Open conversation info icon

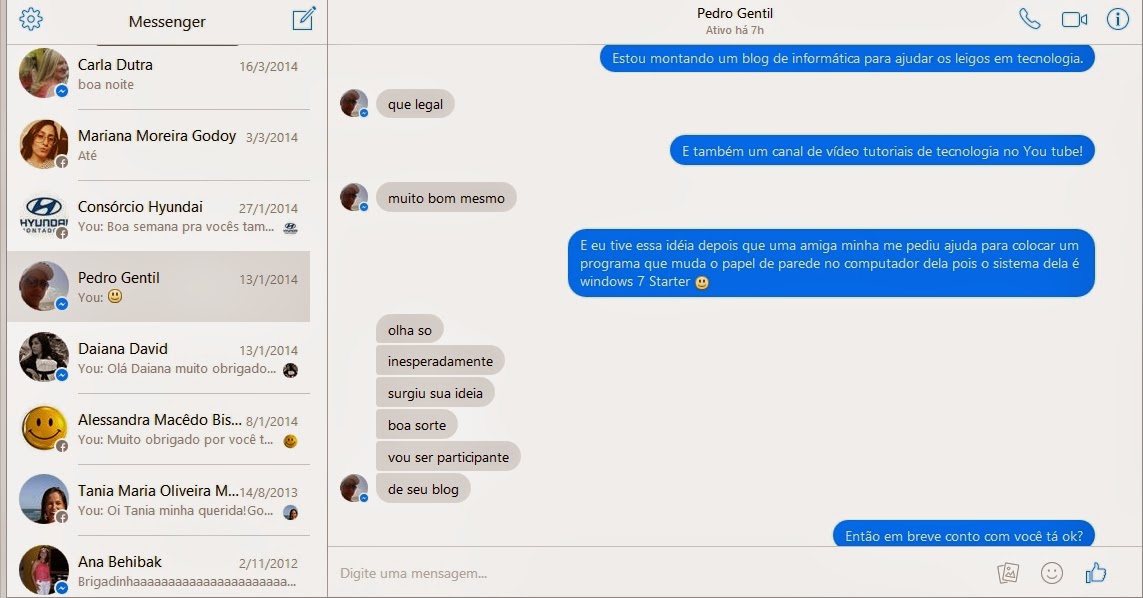click(x=1117, y=19)
